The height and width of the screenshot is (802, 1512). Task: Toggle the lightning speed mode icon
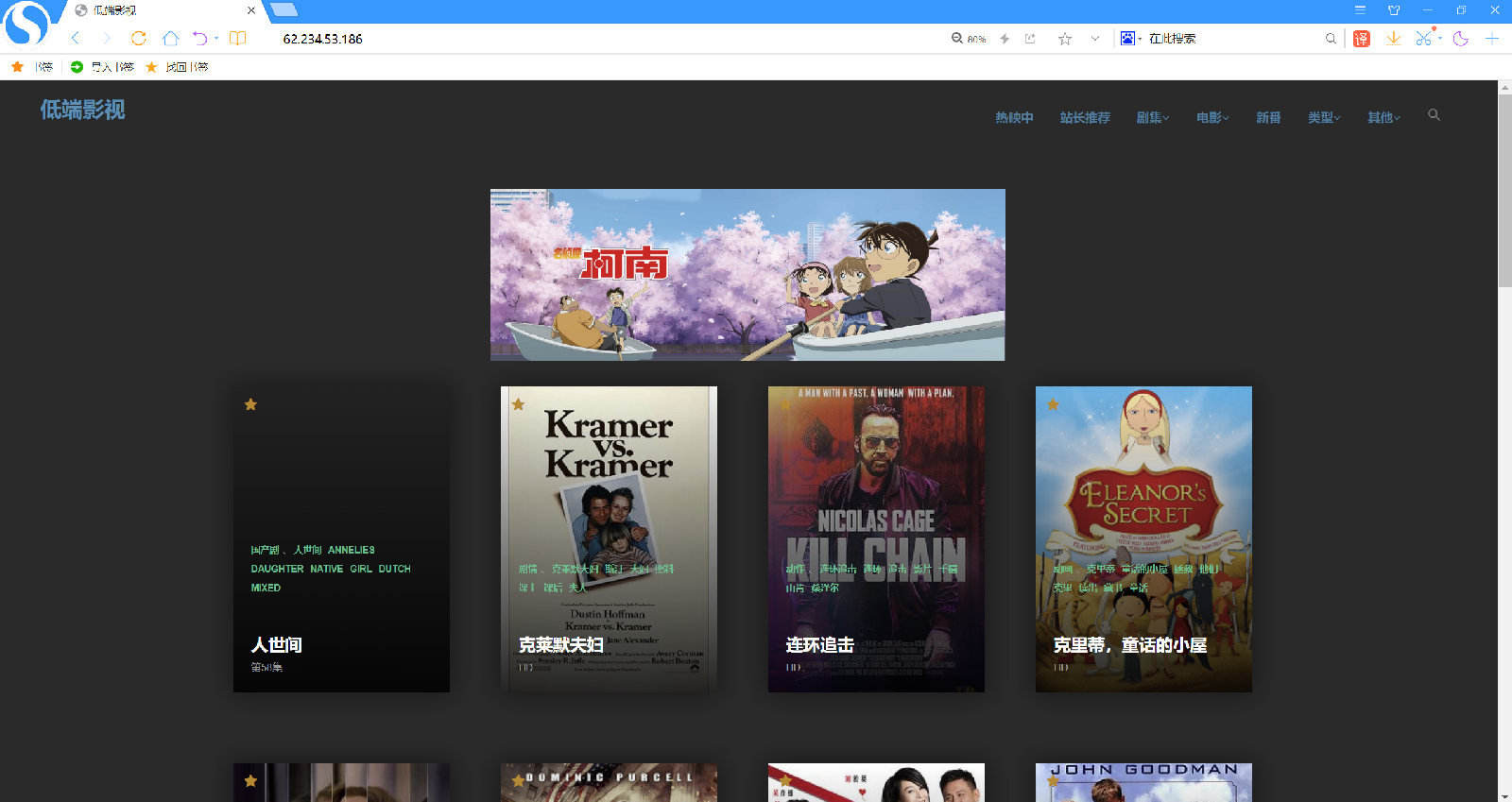pyautogui.click(x=1005, y=39)
